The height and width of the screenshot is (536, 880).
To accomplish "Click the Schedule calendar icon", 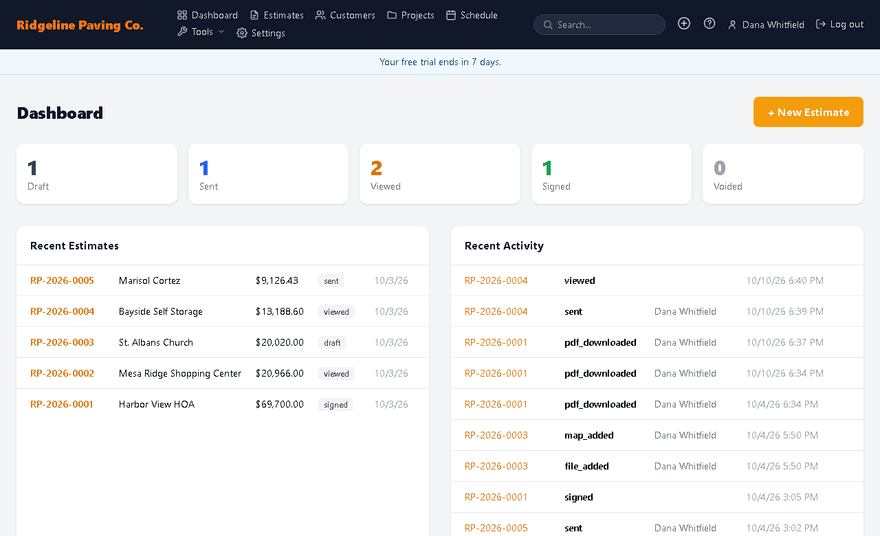I will coord(451,15).
